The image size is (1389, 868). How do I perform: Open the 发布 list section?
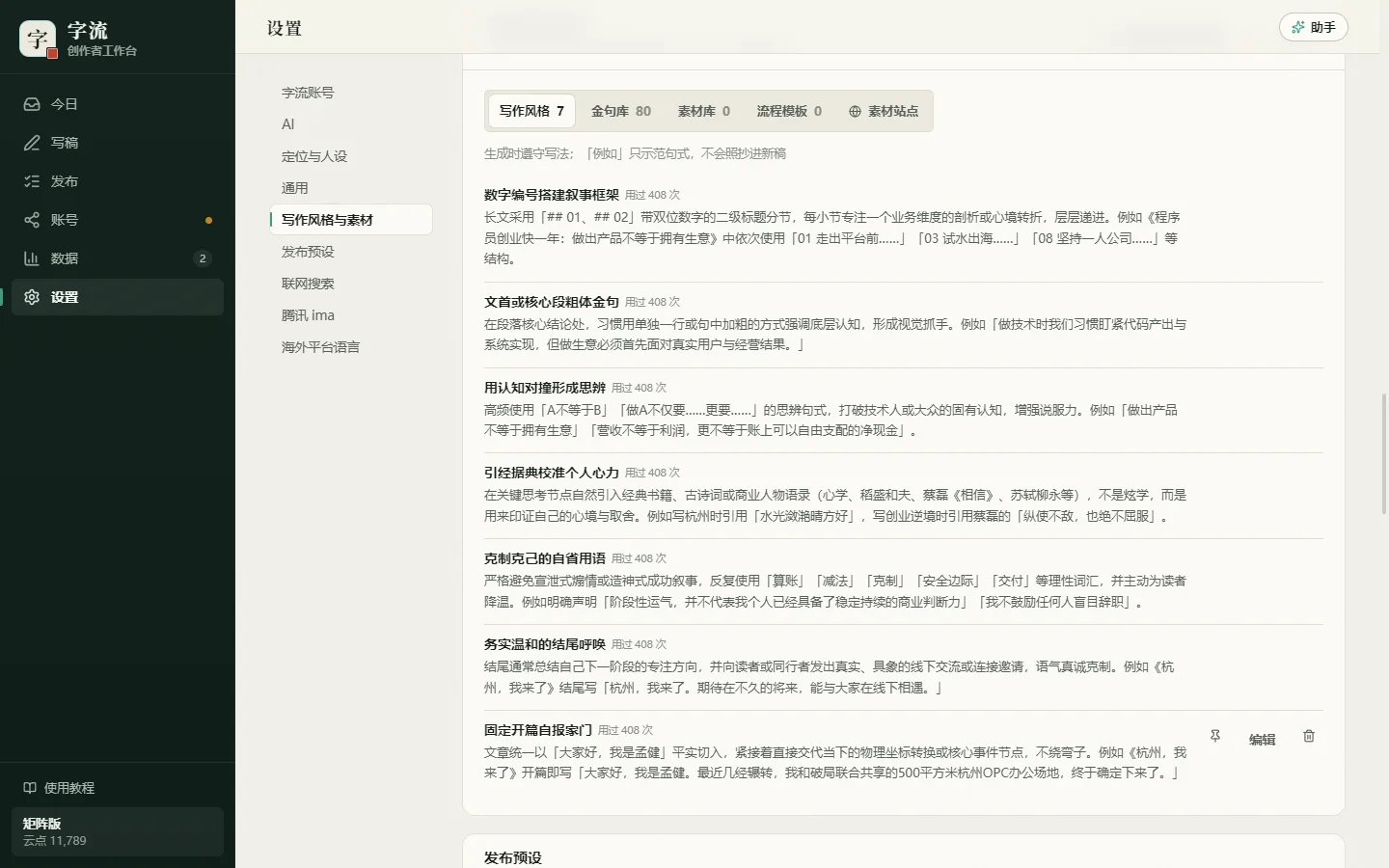pos(118,181)
